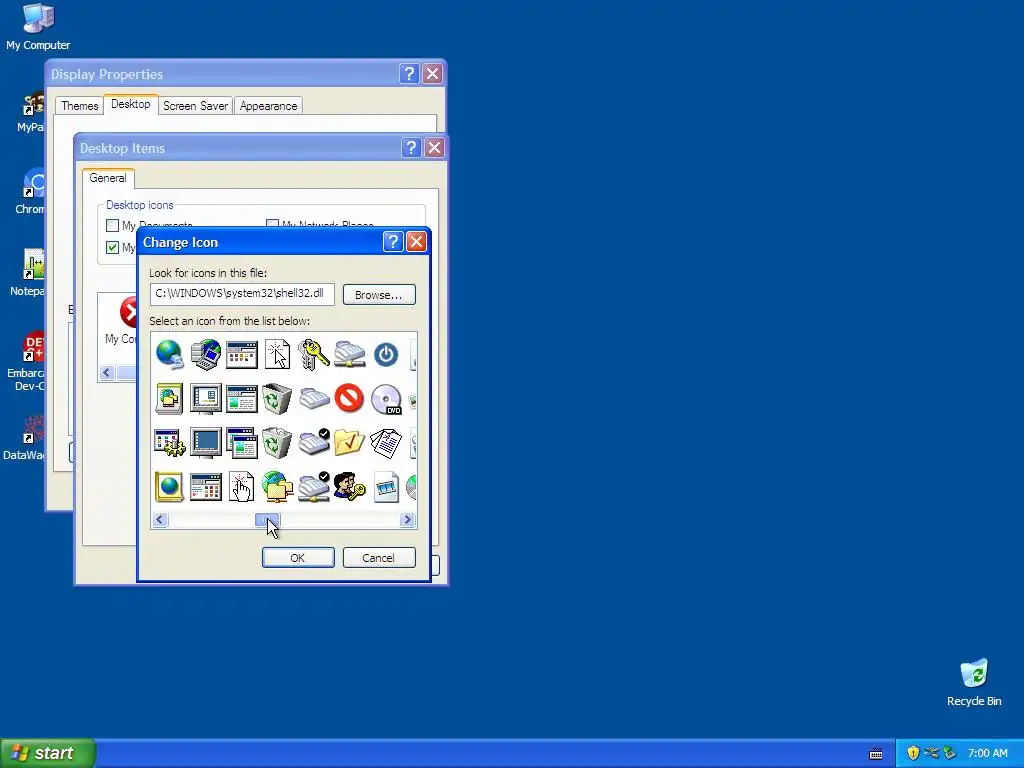
Task: Open the Appearance tab
Action: [268, 106]
